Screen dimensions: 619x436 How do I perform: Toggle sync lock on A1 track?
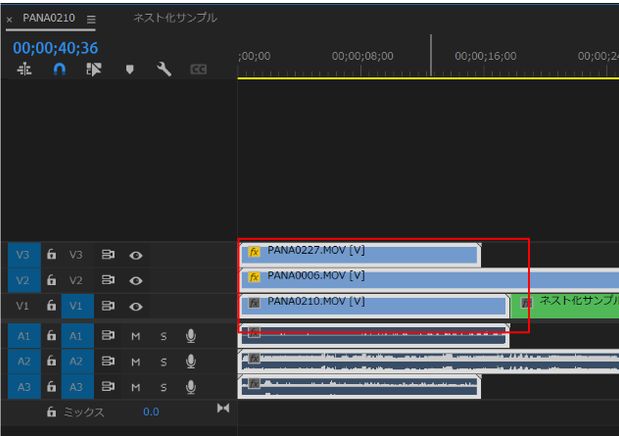[108, 336]
